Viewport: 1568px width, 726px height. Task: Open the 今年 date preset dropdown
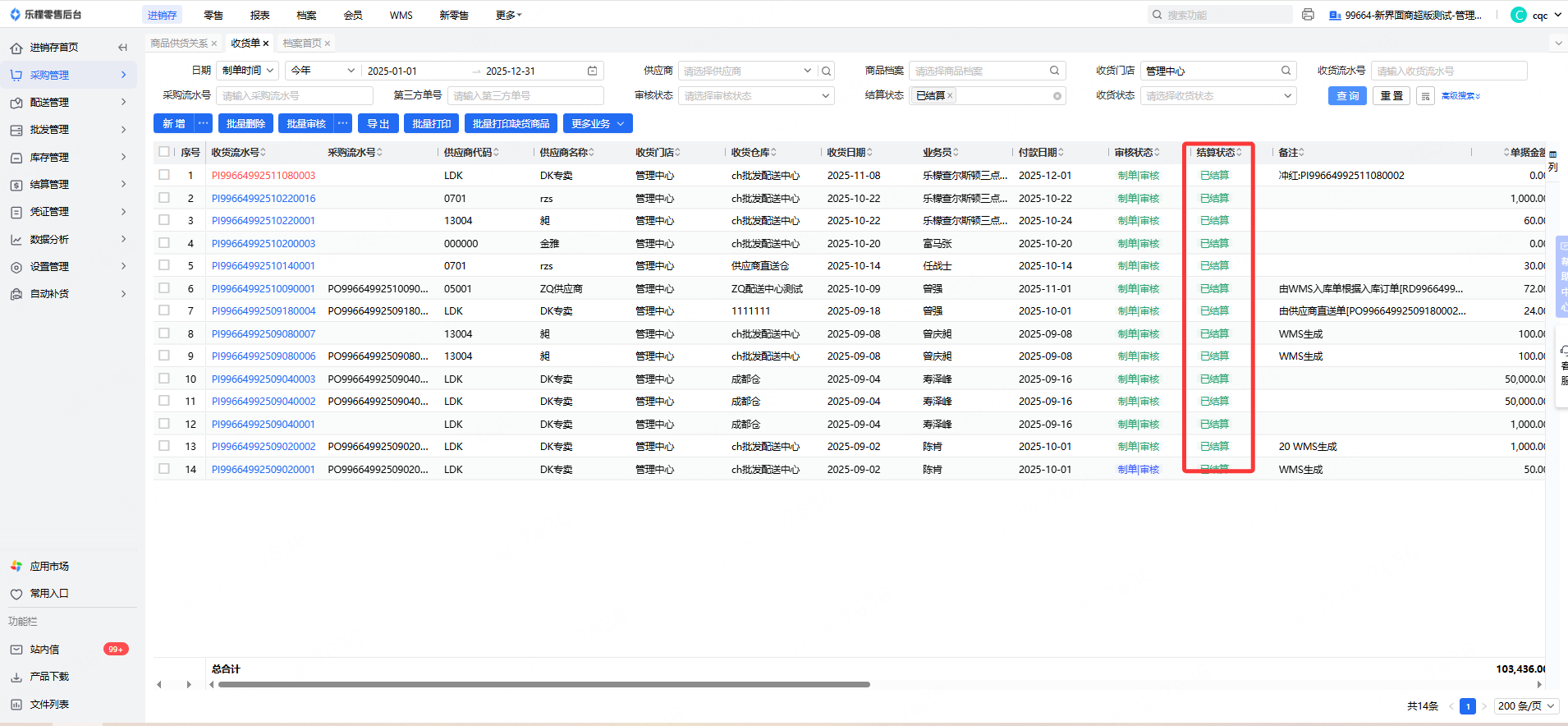tap(324, 71)
